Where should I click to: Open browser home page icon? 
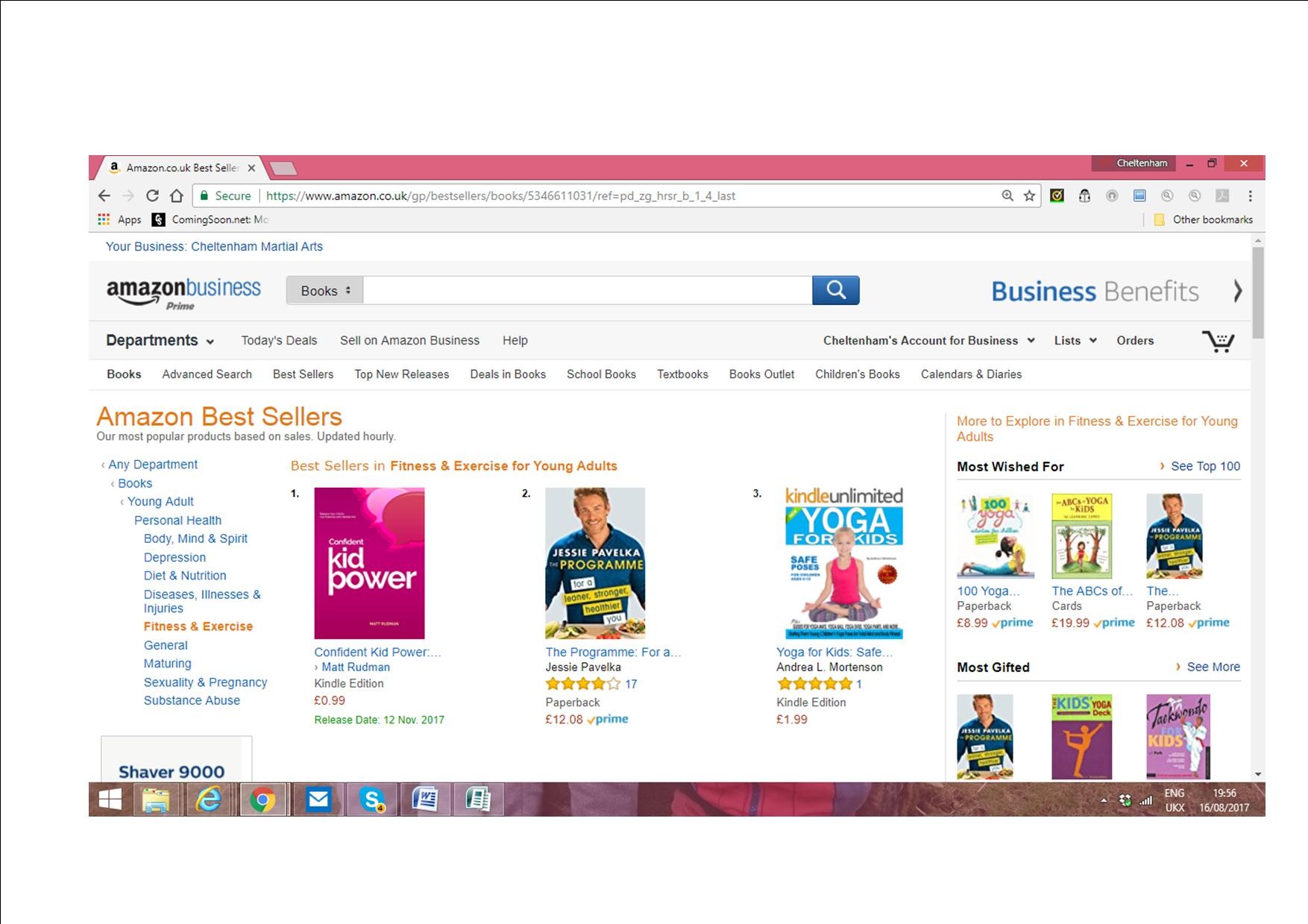point(176,195)
